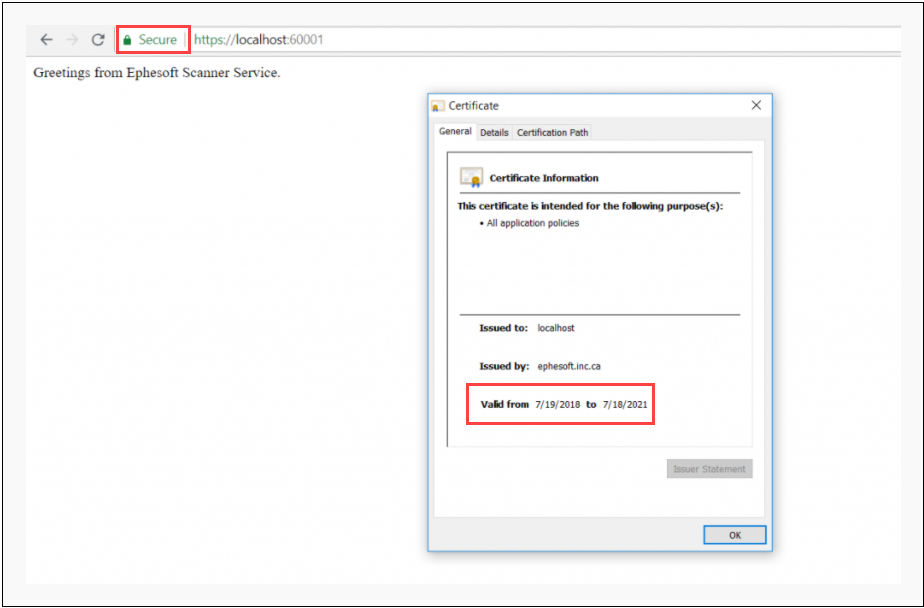Click the expiry date 7/18/2021
This screenshot has height=608, width=924.
(625, 404)
